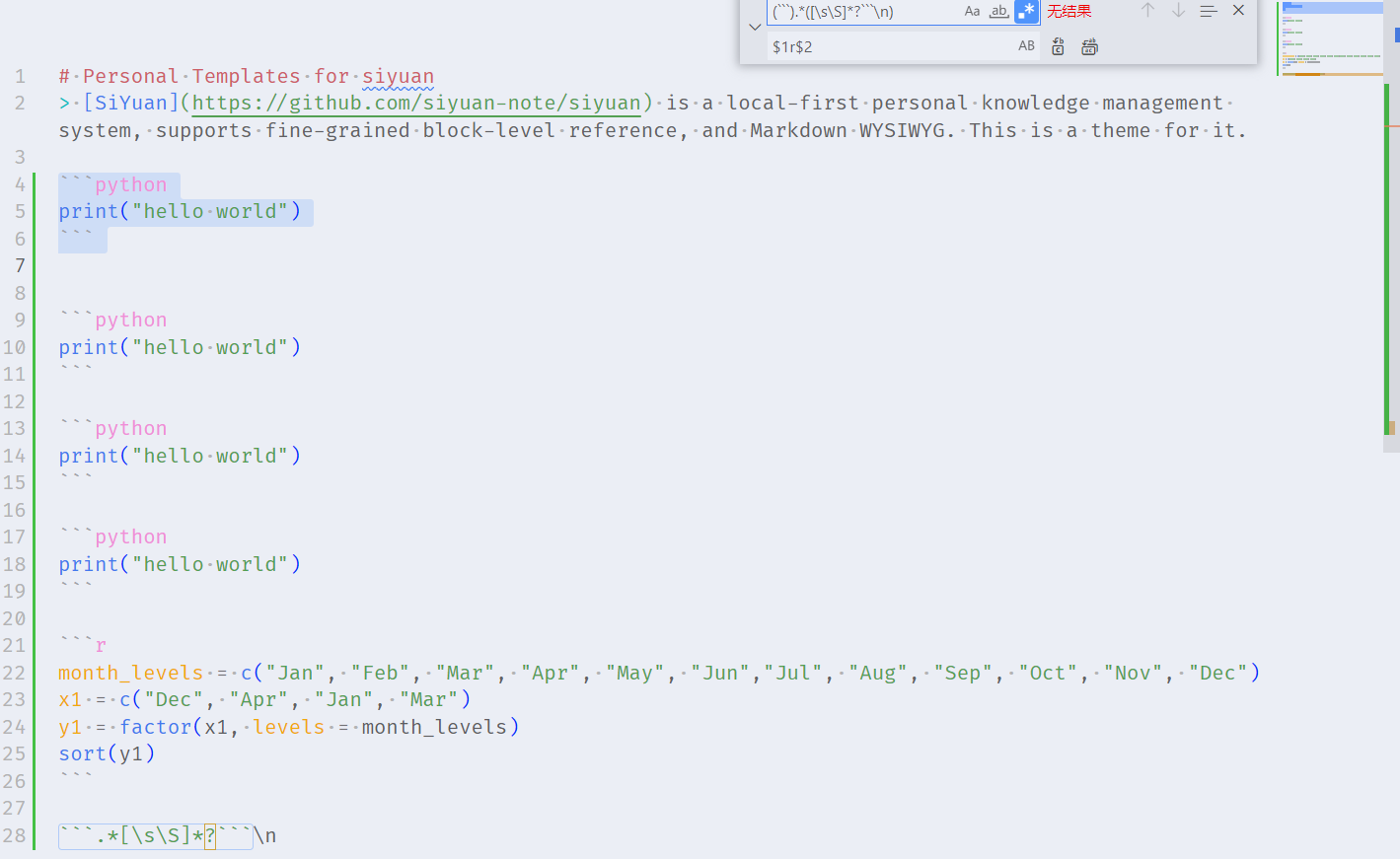Image resolution: width=1400 pixels, height=859 pixels.
Task: Click the Find in Selection filter icon
Action: coord(1208,12)
